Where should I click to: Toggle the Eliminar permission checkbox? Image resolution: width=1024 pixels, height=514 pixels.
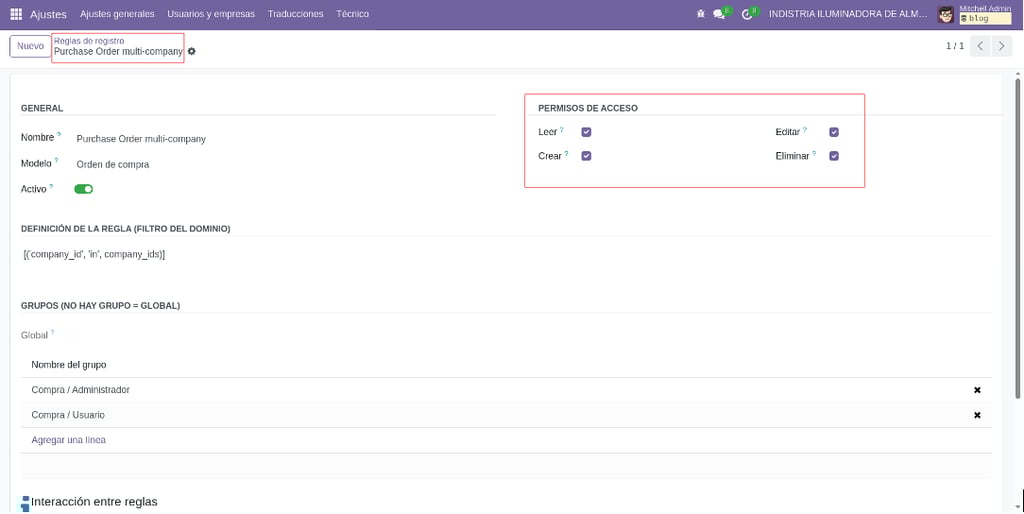point(834,156)
